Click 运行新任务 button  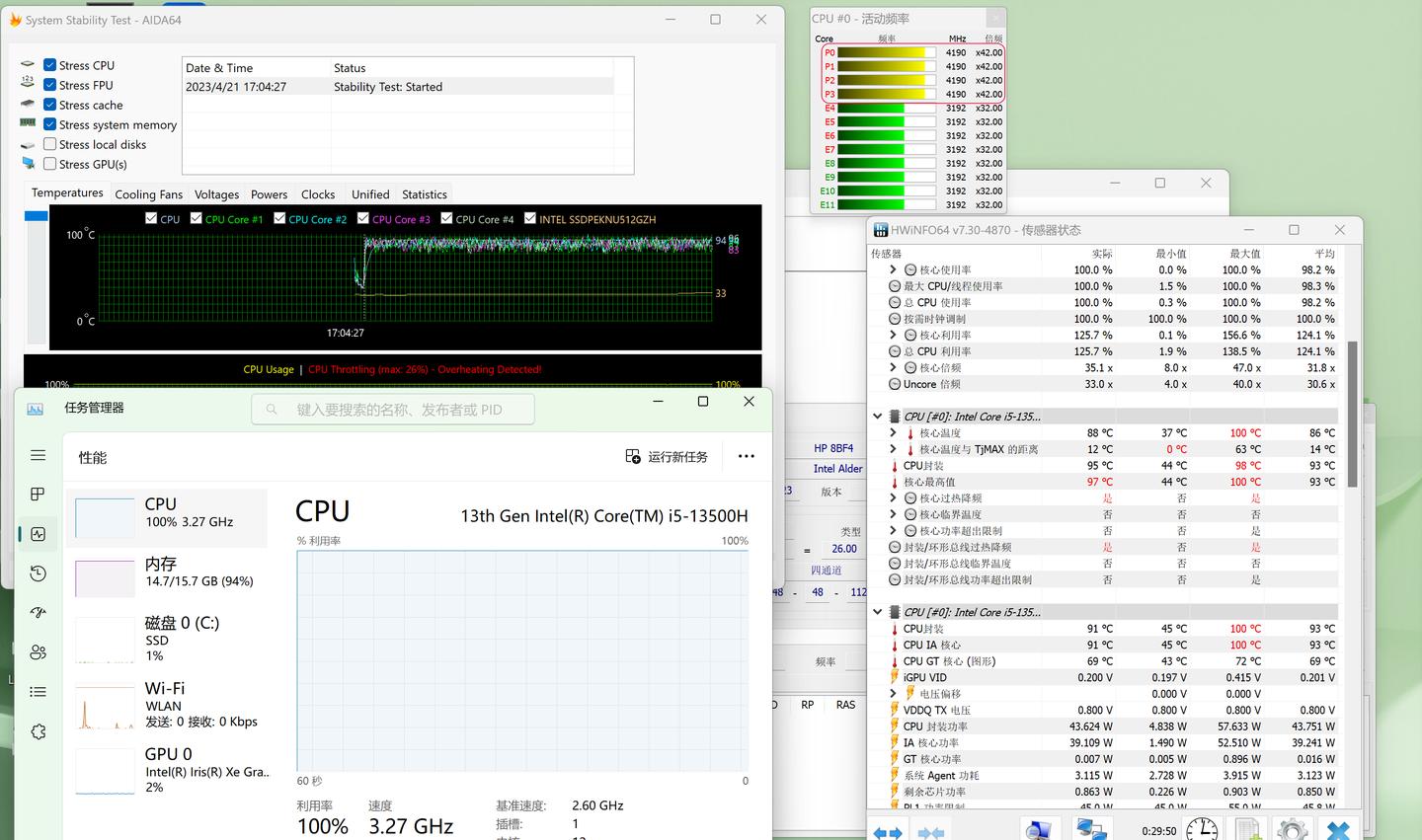click(667, 457)
